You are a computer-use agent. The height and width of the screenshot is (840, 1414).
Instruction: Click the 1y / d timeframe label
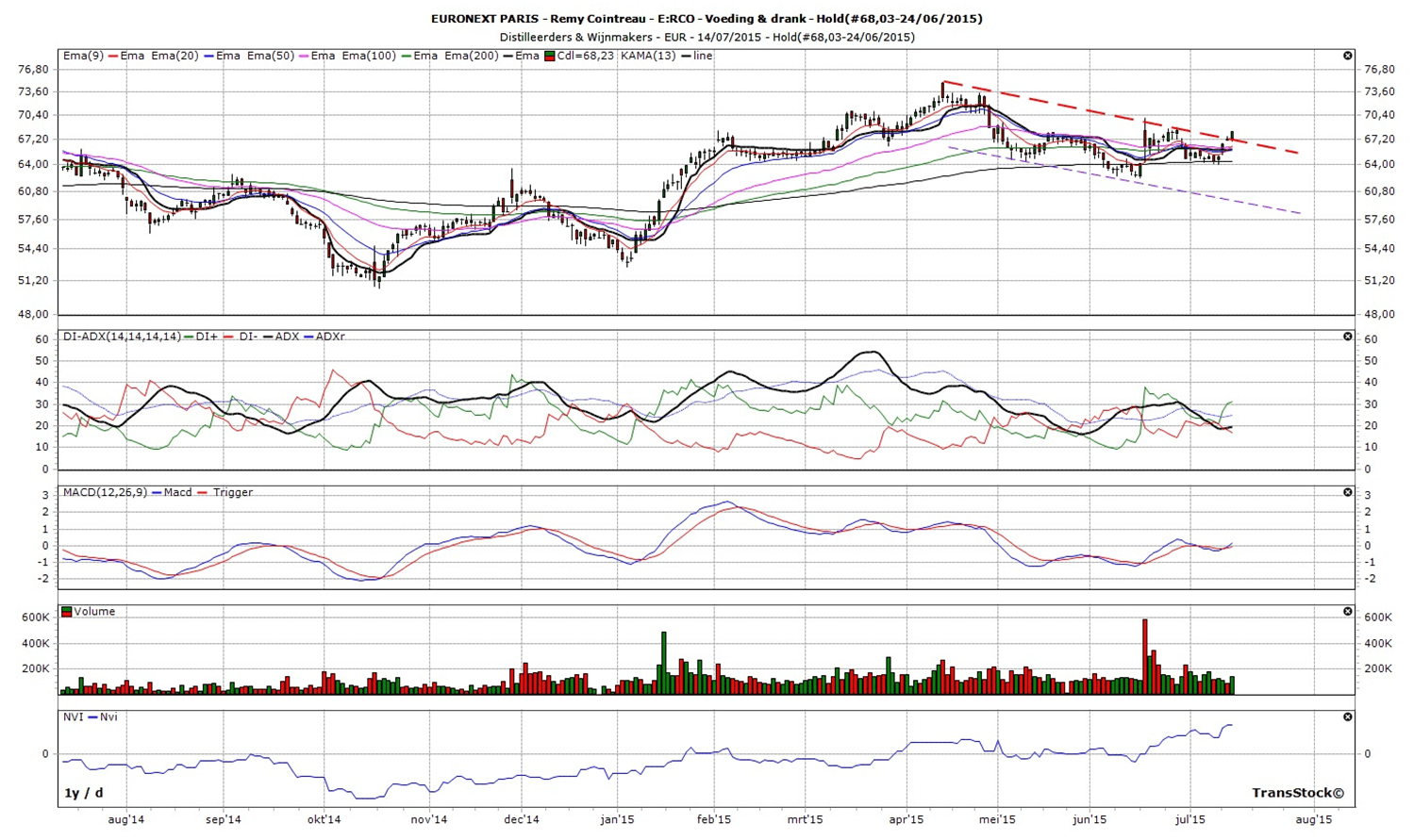(84, 794)
